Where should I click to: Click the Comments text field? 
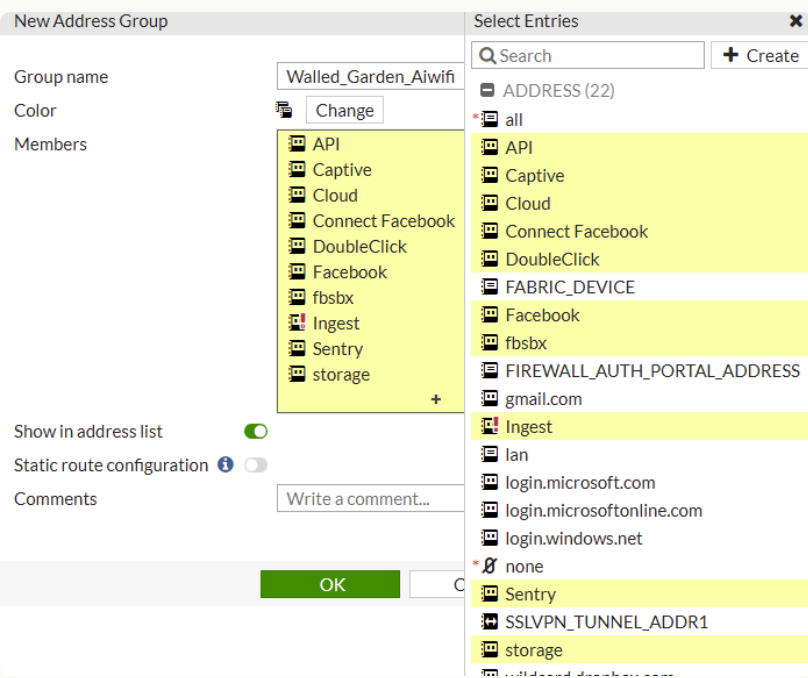coord(371,498)
